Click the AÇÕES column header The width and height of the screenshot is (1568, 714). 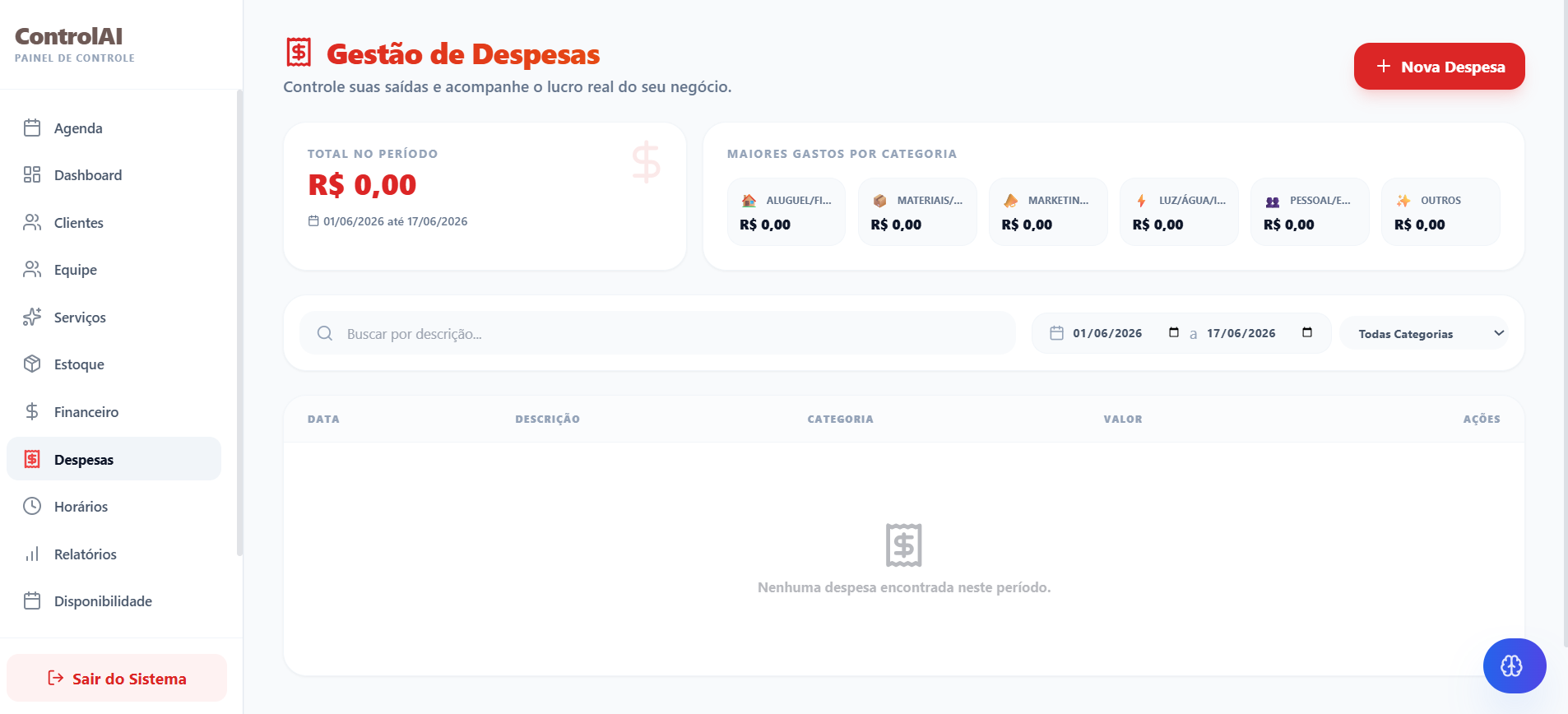tap(1482, 419)
